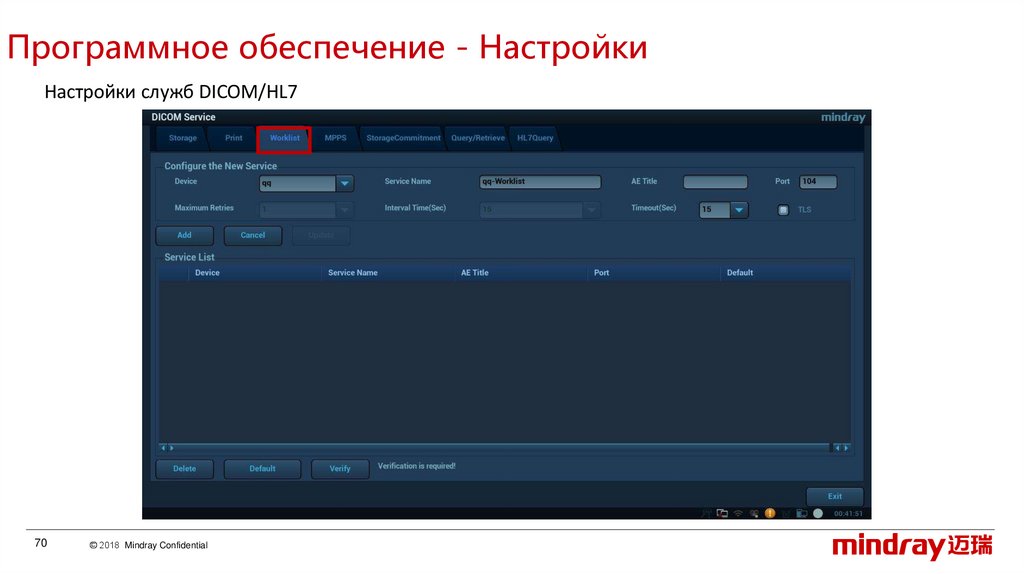Open the Query/Retrieve tab
This screenshot has width=1024, height=574.
(477, 138)
